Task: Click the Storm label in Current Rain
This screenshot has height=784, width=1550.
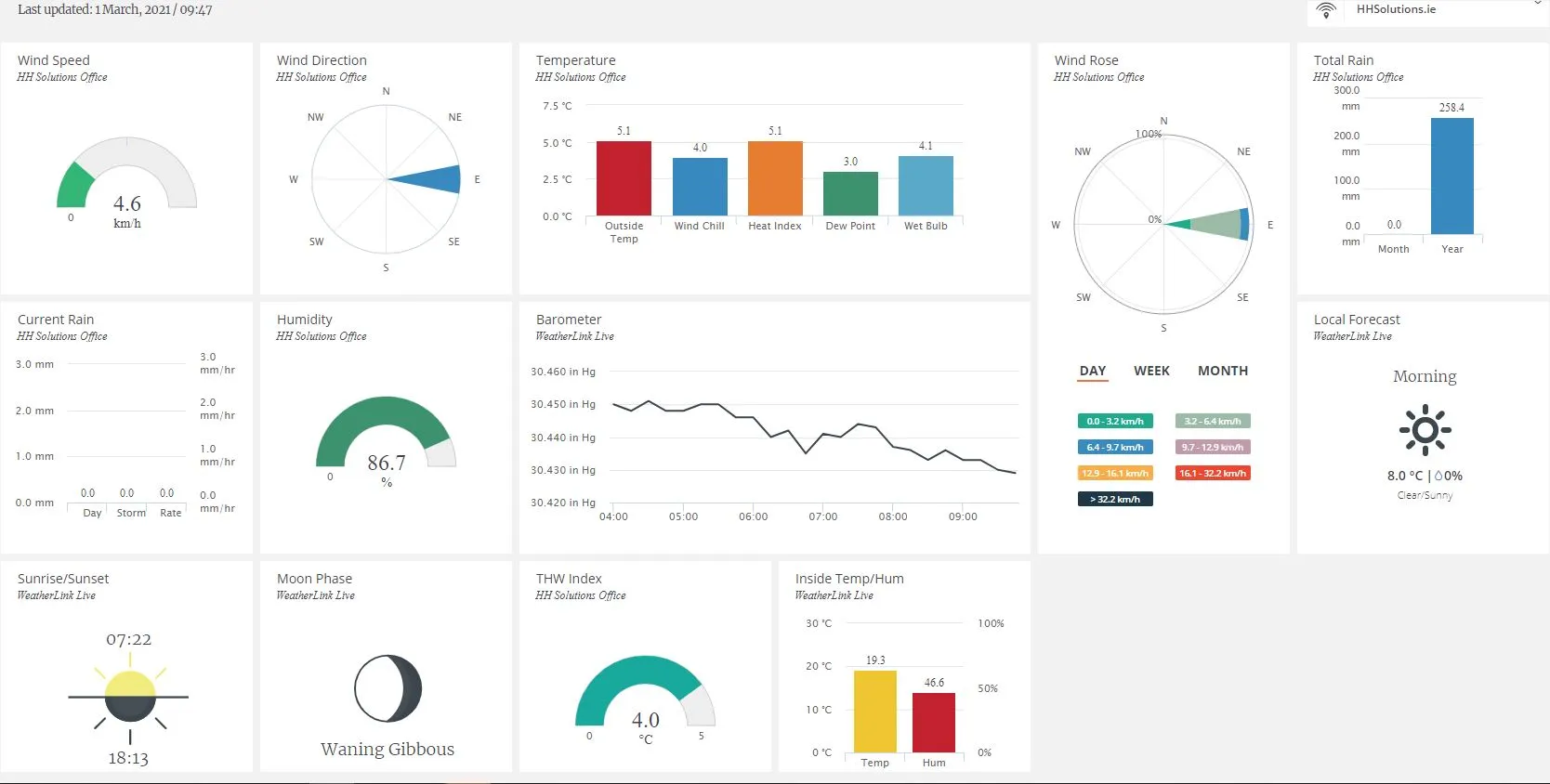Action: (x=131, y=513)
